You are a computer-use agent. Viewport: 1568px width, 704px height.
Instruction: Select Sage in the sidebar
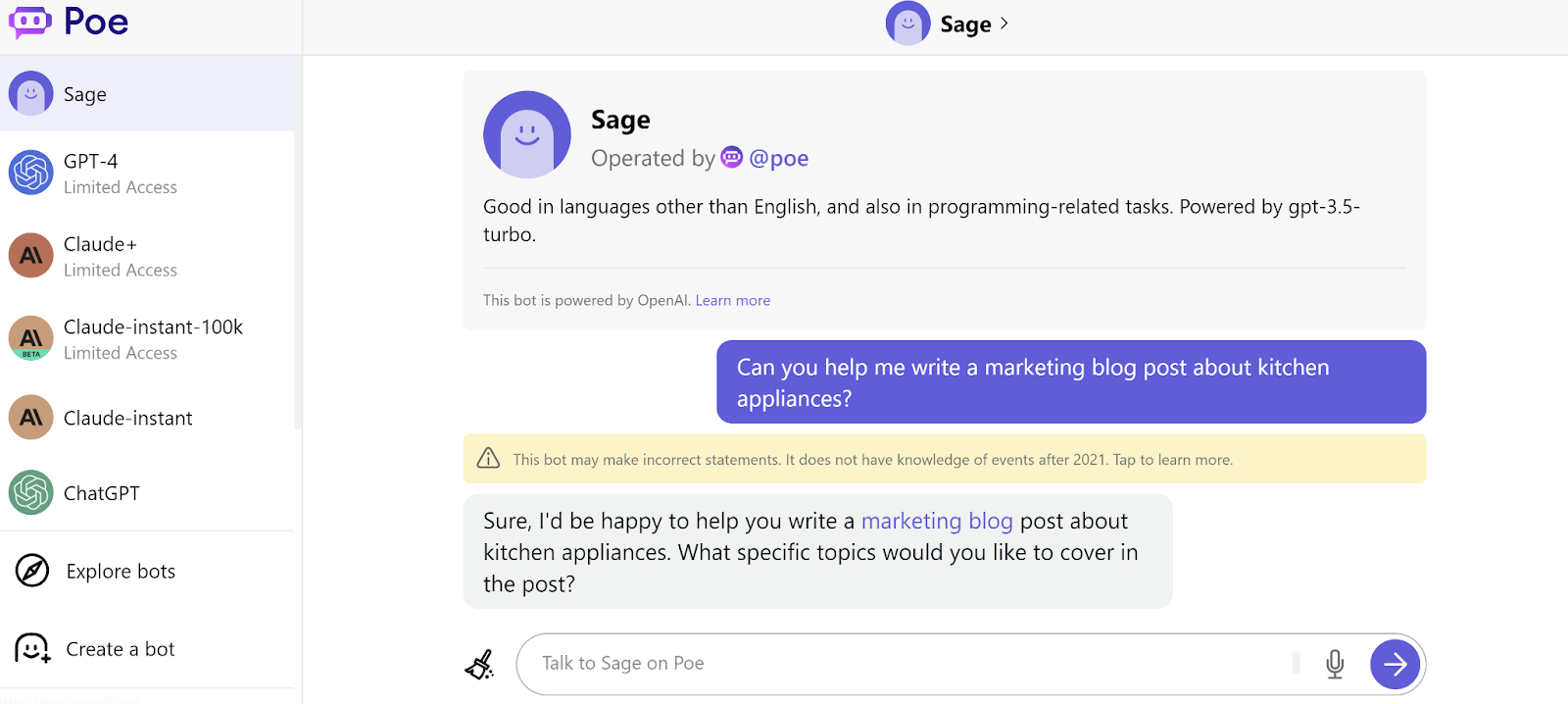(85, 94)
